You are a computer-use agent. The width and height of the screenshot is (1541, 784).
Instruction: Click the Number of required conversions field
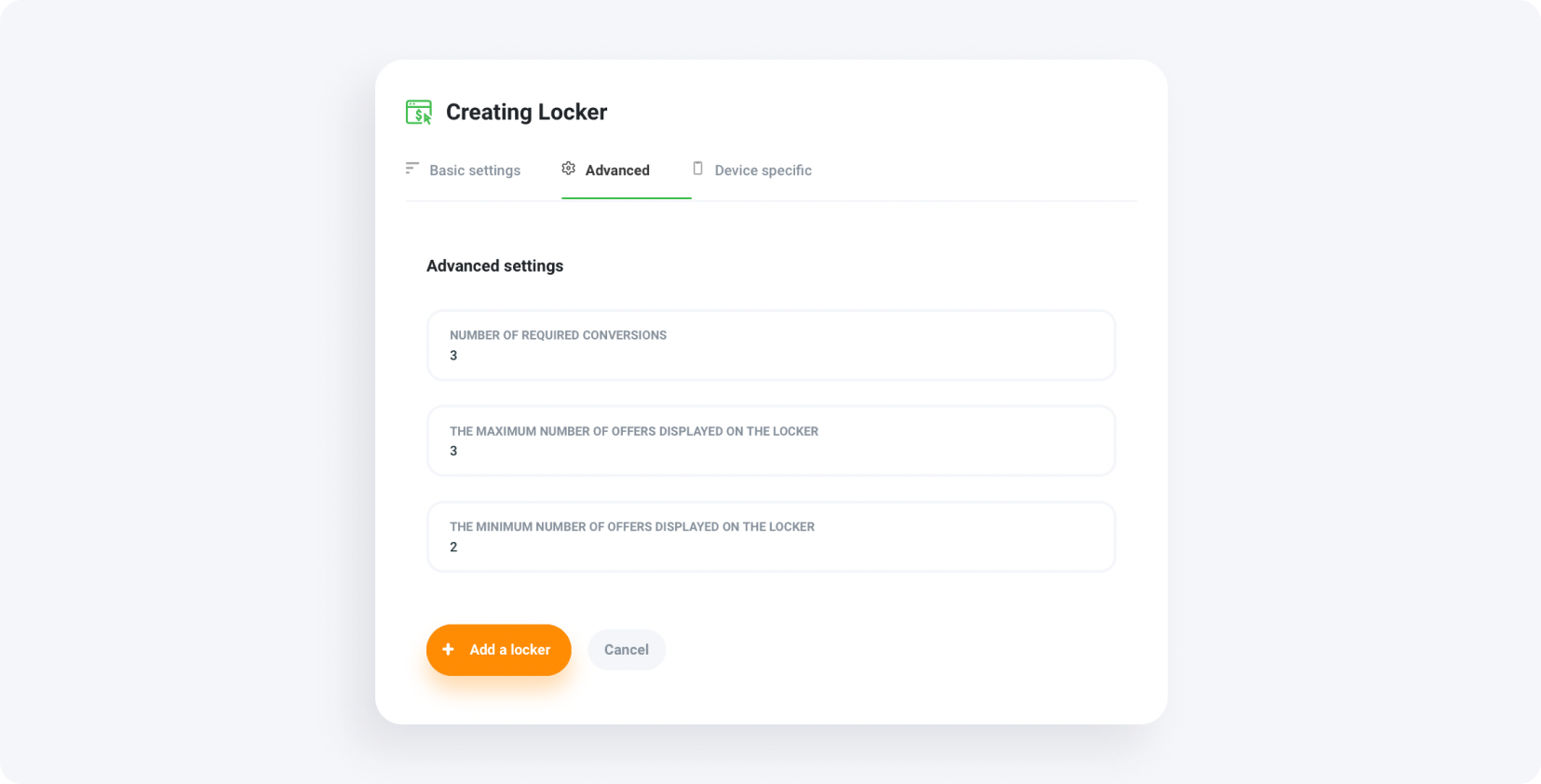[x=770, y=345]
